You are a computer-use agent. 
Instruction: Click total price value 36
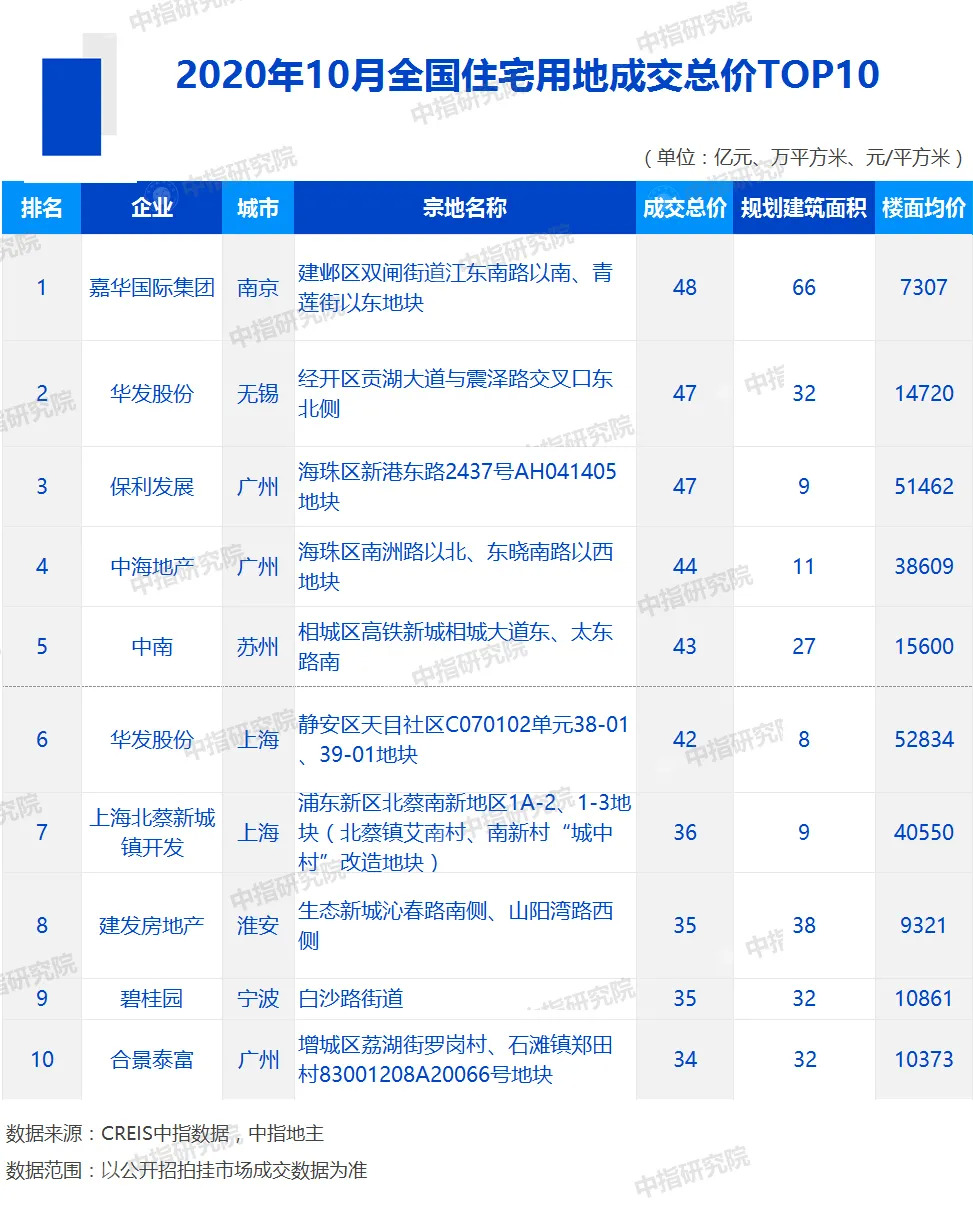[x=685, y=832]
